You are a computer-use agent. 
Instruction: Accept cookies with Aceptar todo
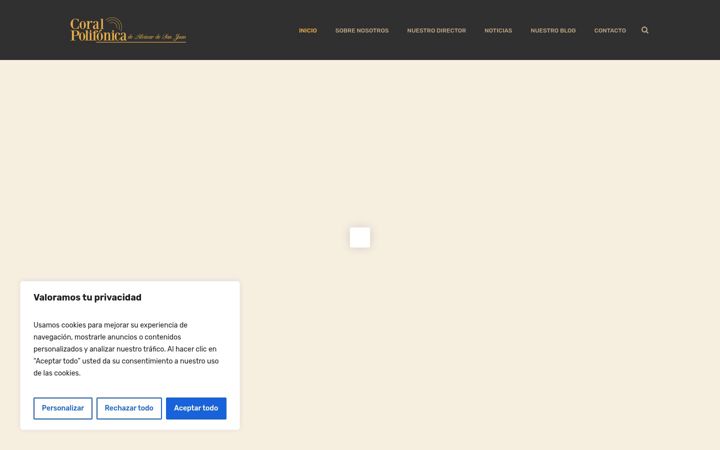(x=196, y=408)
